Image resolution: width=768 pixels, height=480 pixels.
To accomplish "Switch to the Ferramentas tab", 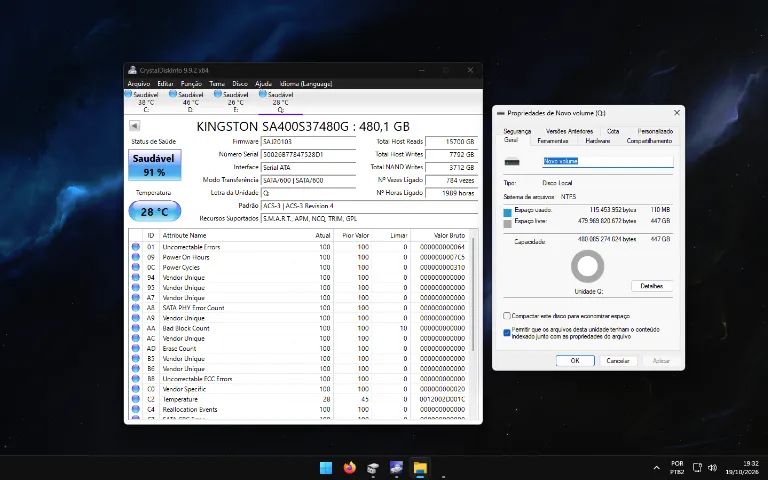I will [552, 141].
